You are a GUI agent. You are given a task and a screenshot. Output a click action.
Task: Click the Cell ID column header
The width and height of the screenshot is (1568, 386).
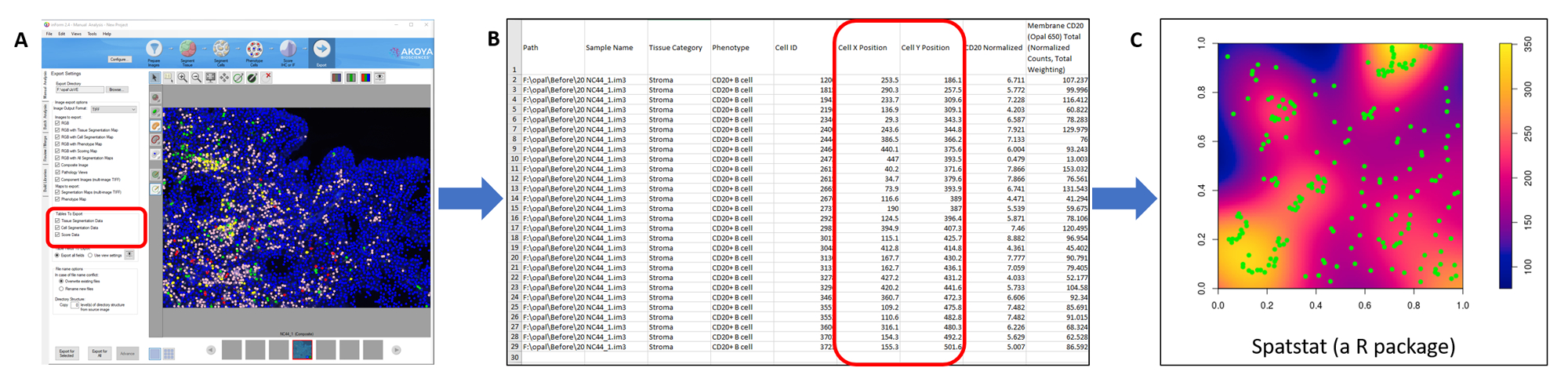(x=786, y=48)
